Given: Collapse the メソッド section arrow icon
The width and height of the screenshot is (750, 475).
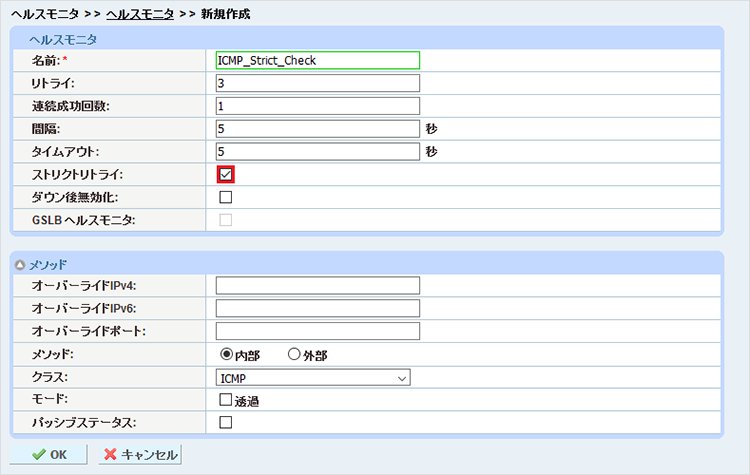Looking at the screenshot, I should pyautogui.click(x=20, y=265).
